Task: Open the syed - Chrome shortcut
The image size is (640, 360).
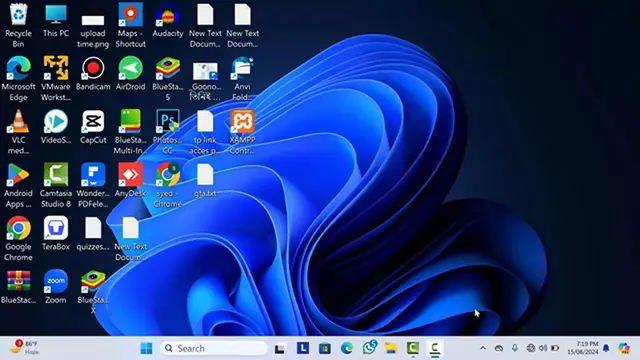Action: point(168,185)
